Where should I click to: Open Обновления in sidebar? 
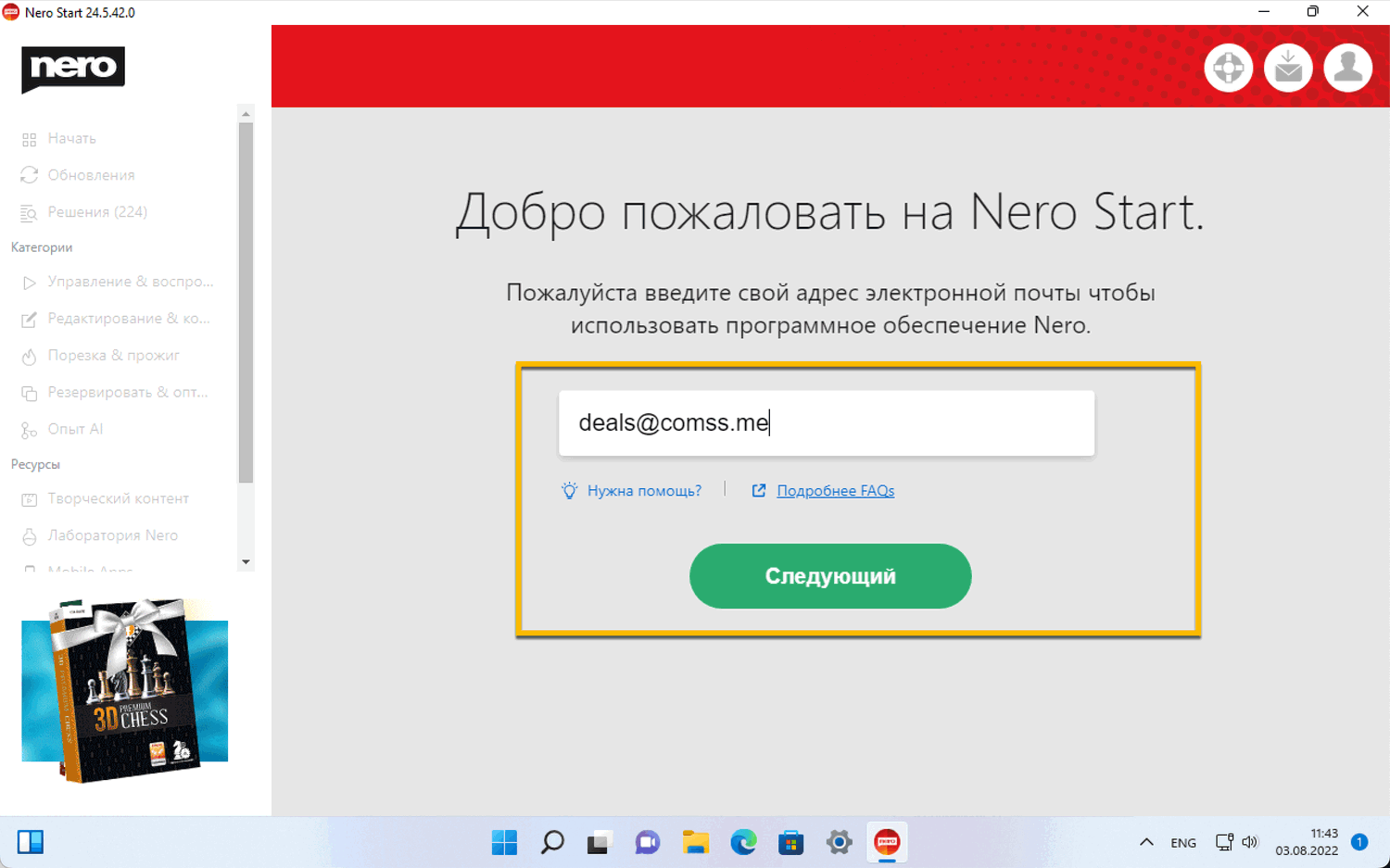click(91, 175)
